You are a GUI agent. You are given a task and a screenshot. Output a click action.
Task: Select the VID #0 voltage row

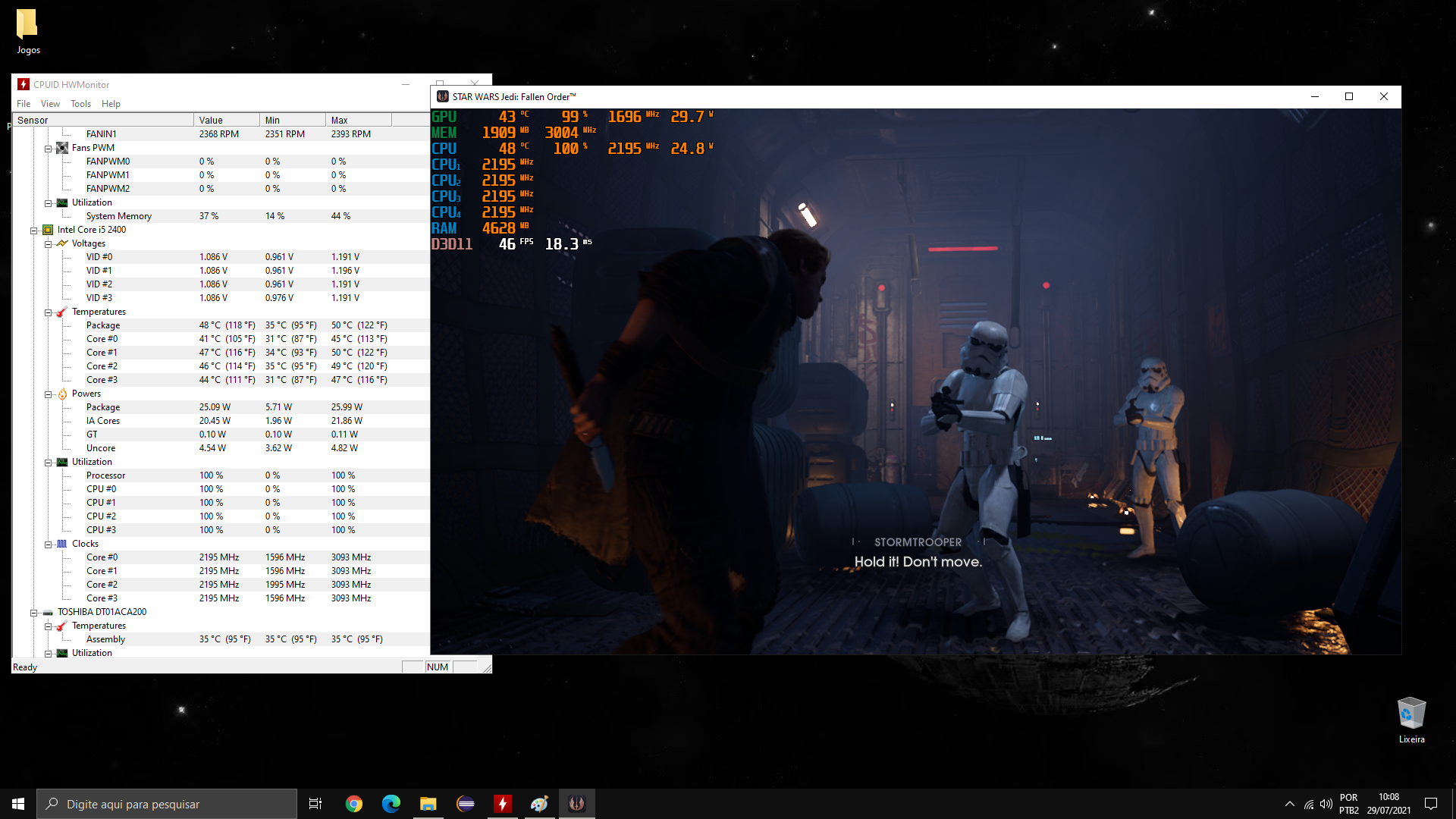pyautogui.click(x=221, y=257)
